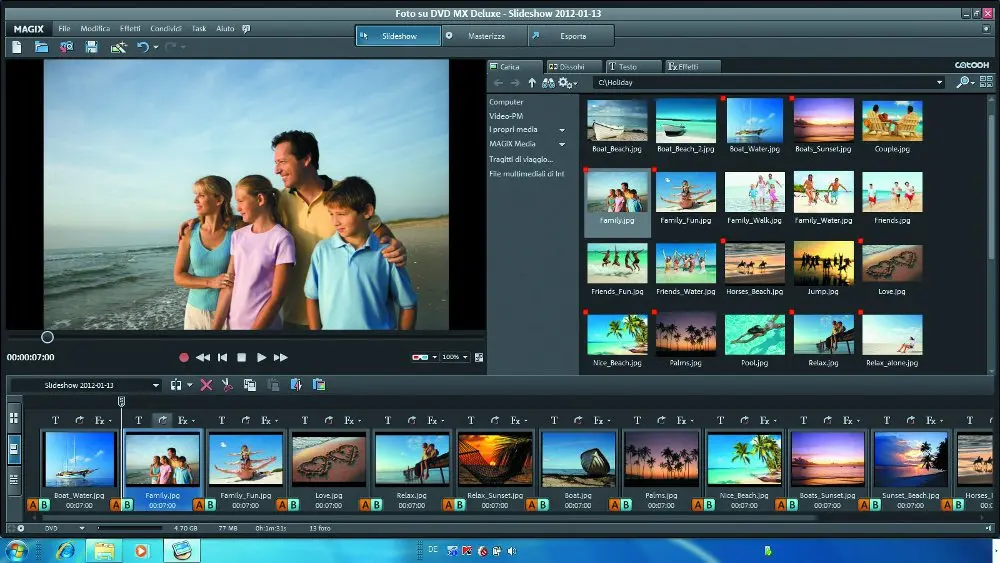Click the playhead marker above the timeline
Image resolution: width=1000 pixels, height=563 pixels.
click(x=121, y=401)
